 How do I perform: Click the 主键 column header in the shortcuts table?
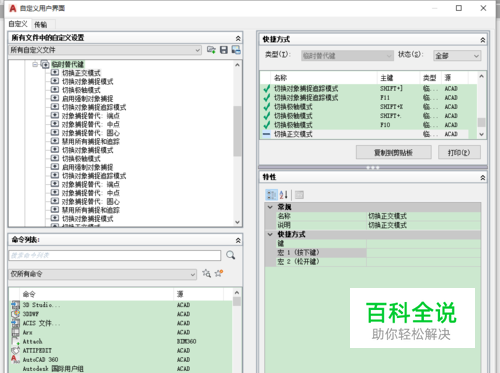(398, 78)
